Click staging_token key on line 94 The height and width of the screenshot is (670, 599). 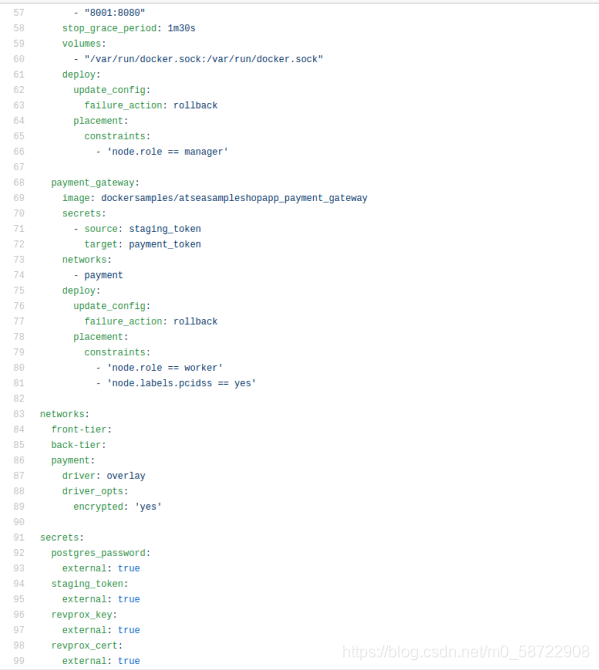click(87, 584)
